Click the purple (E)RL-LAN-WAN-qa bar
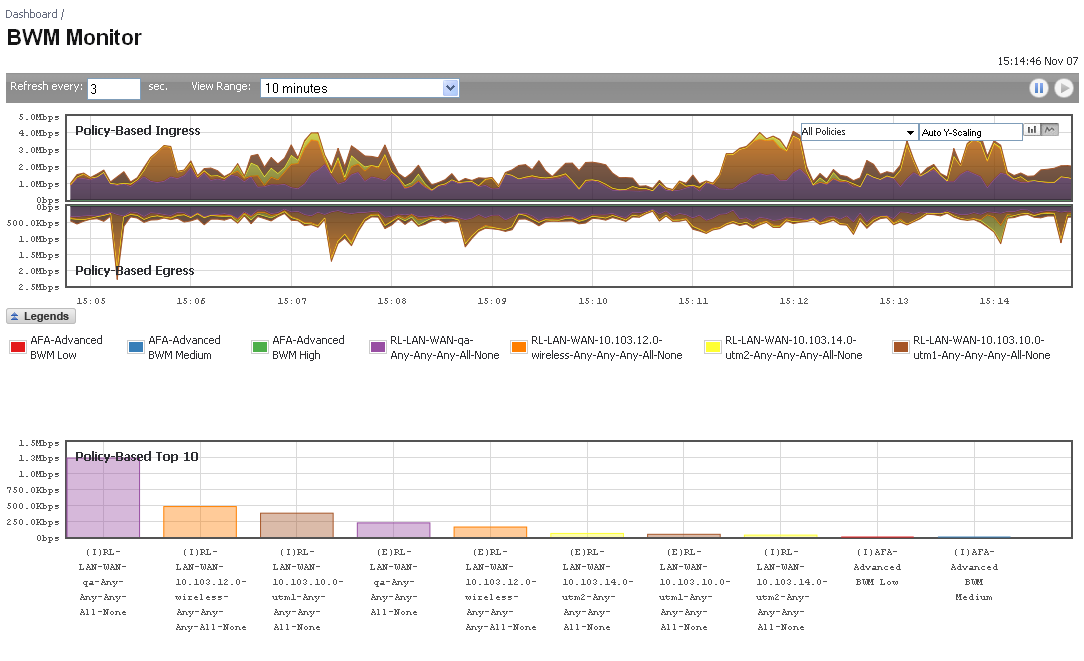1084x661 pixels. [x=393, y=530]
